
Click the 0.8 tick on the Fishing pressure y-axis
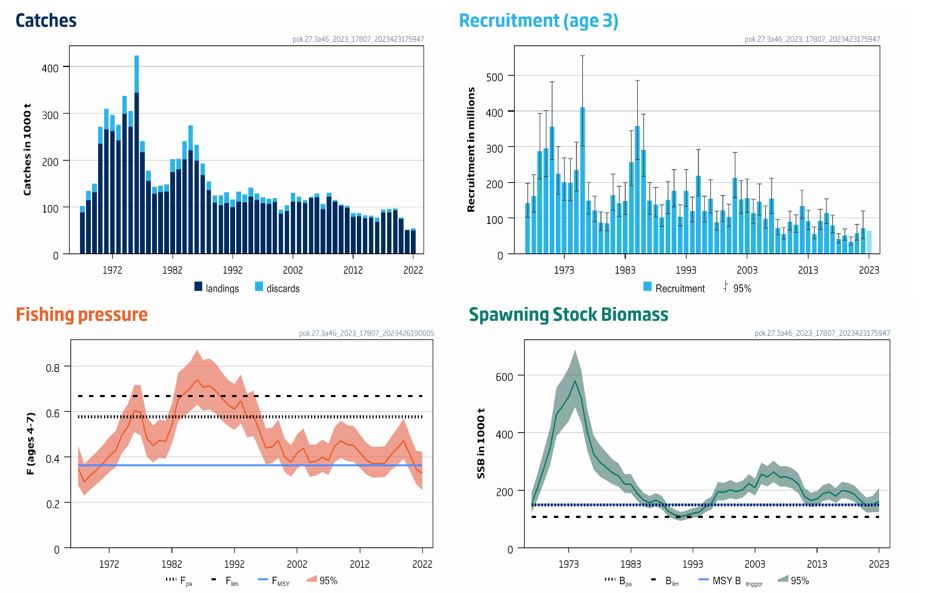[x=53, y=367]
